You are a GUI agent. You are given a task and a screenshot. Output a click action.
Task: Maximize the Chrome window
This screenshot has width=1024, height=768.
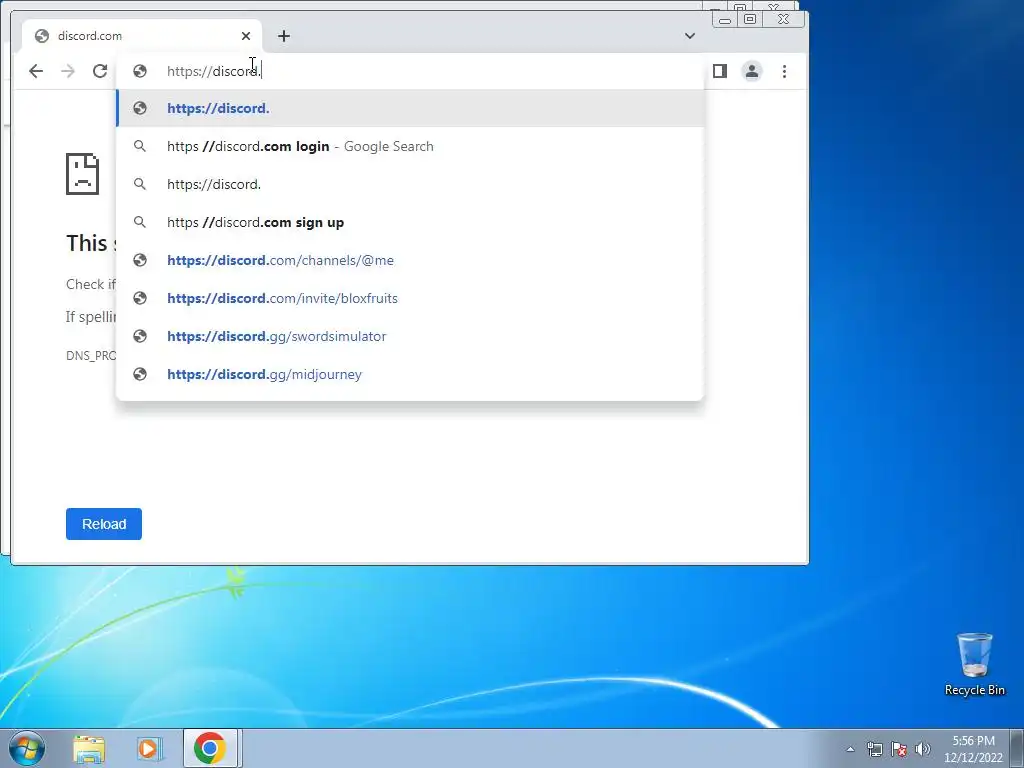pyautogui.click(x=750, y=20)
